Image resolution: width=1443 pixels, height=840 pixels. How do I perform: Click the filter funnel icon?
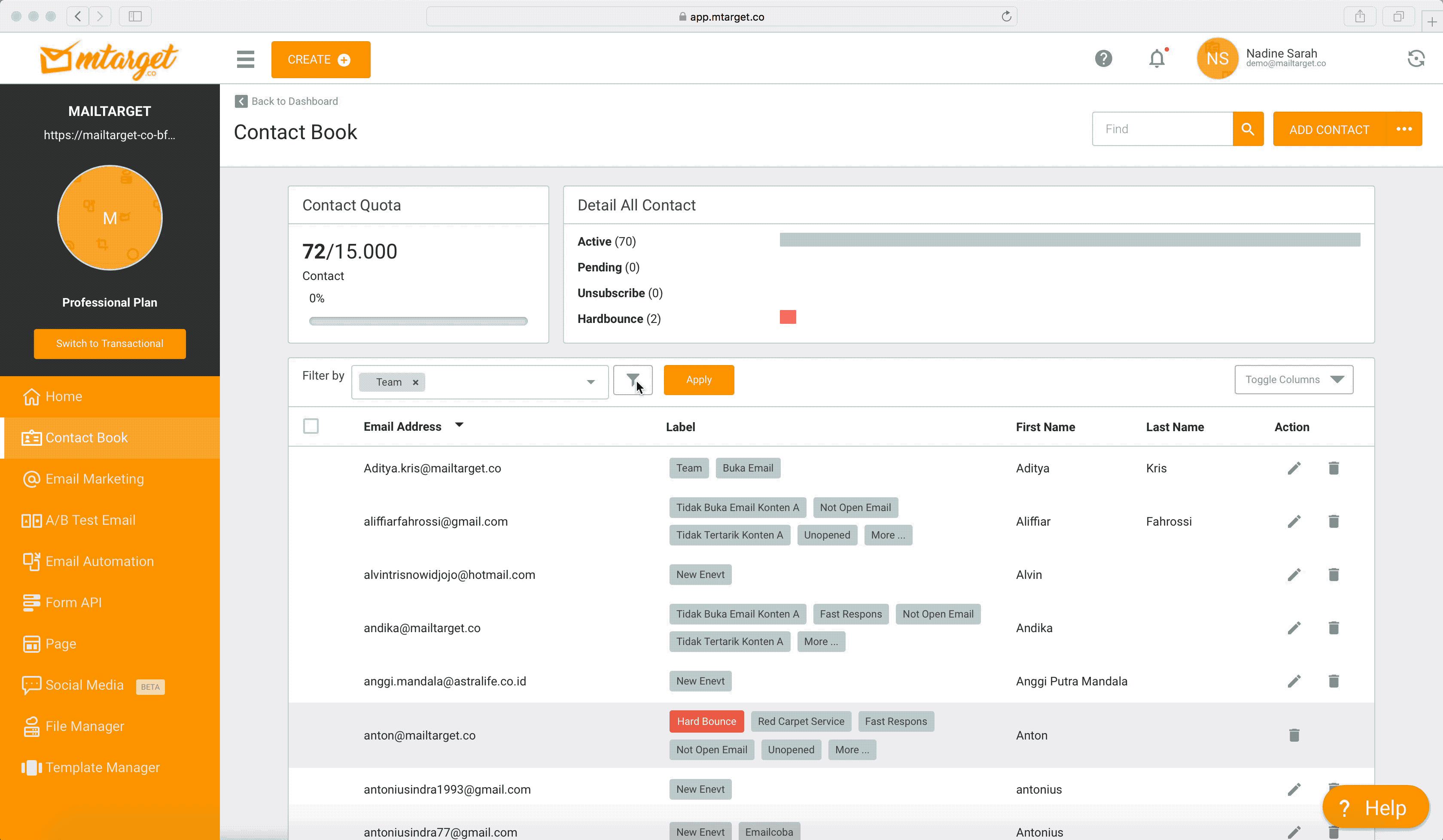coord(632,380)
